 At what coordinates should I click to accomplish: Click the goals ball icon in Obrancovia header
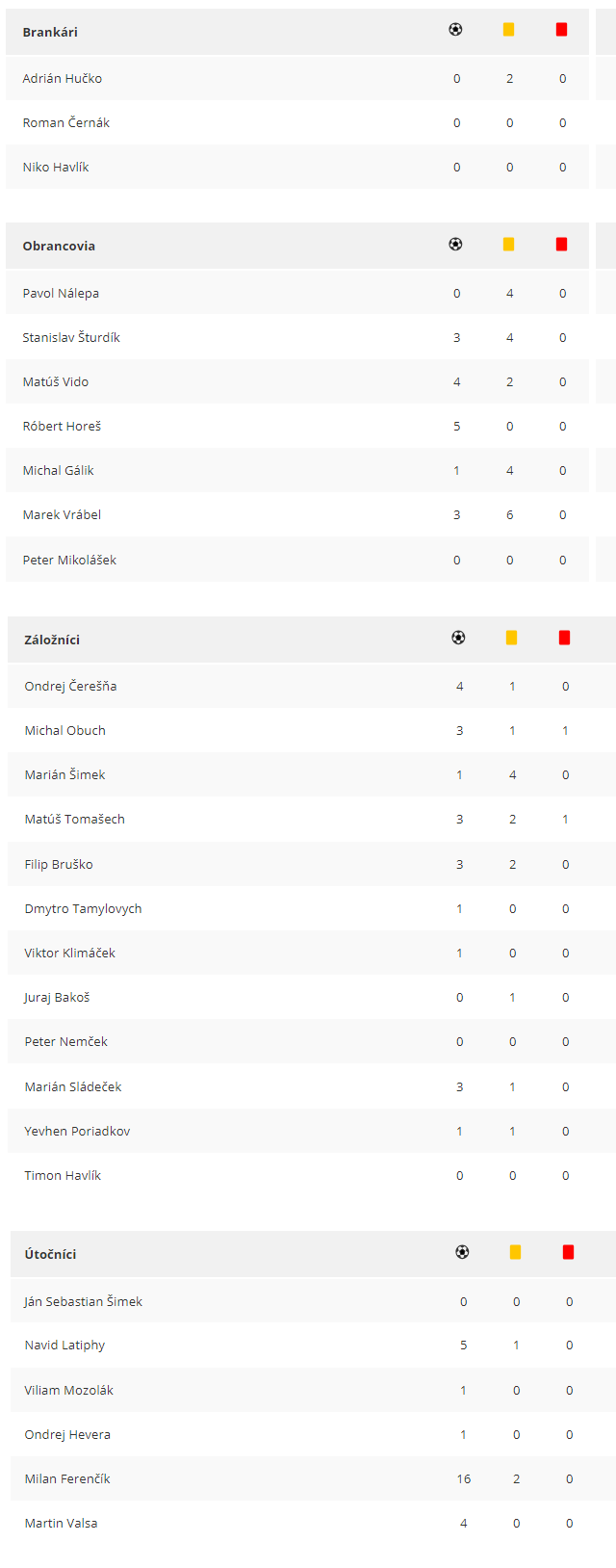click(455, 245)
